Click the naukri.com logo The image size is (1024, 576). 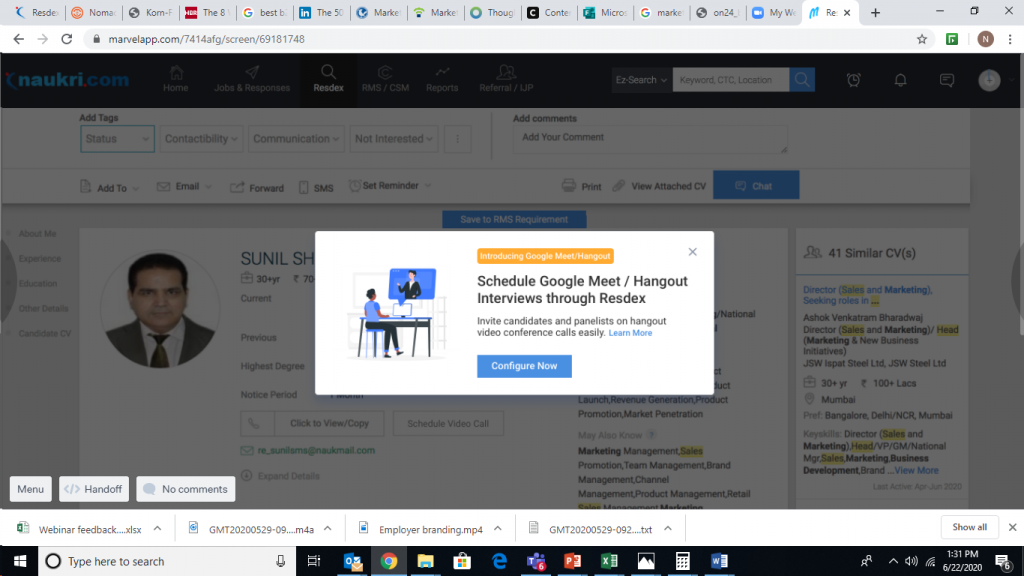[67, 80]
